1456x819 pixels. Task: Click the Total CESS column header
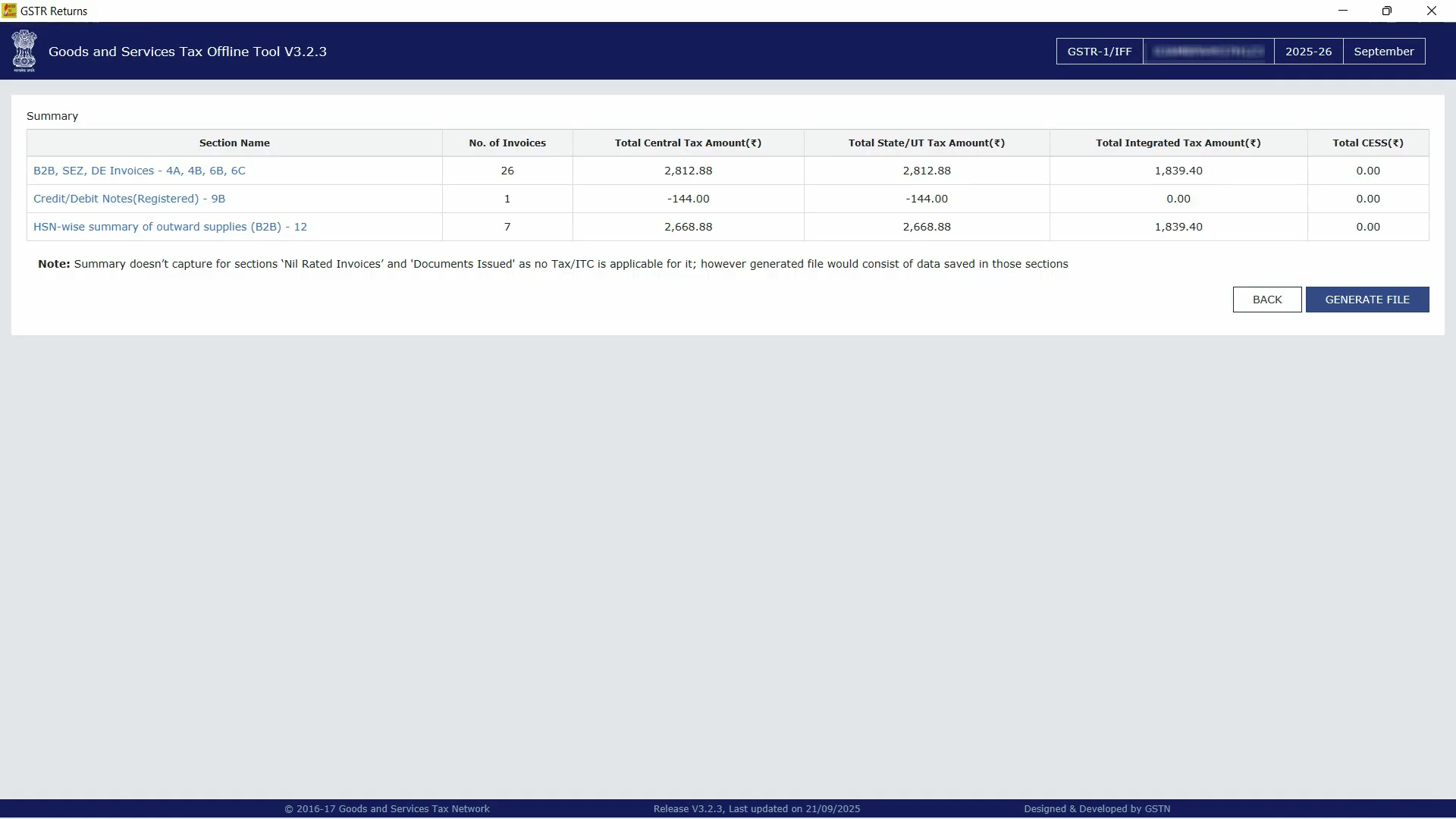pyautogui.click(x=1367, y=143)
